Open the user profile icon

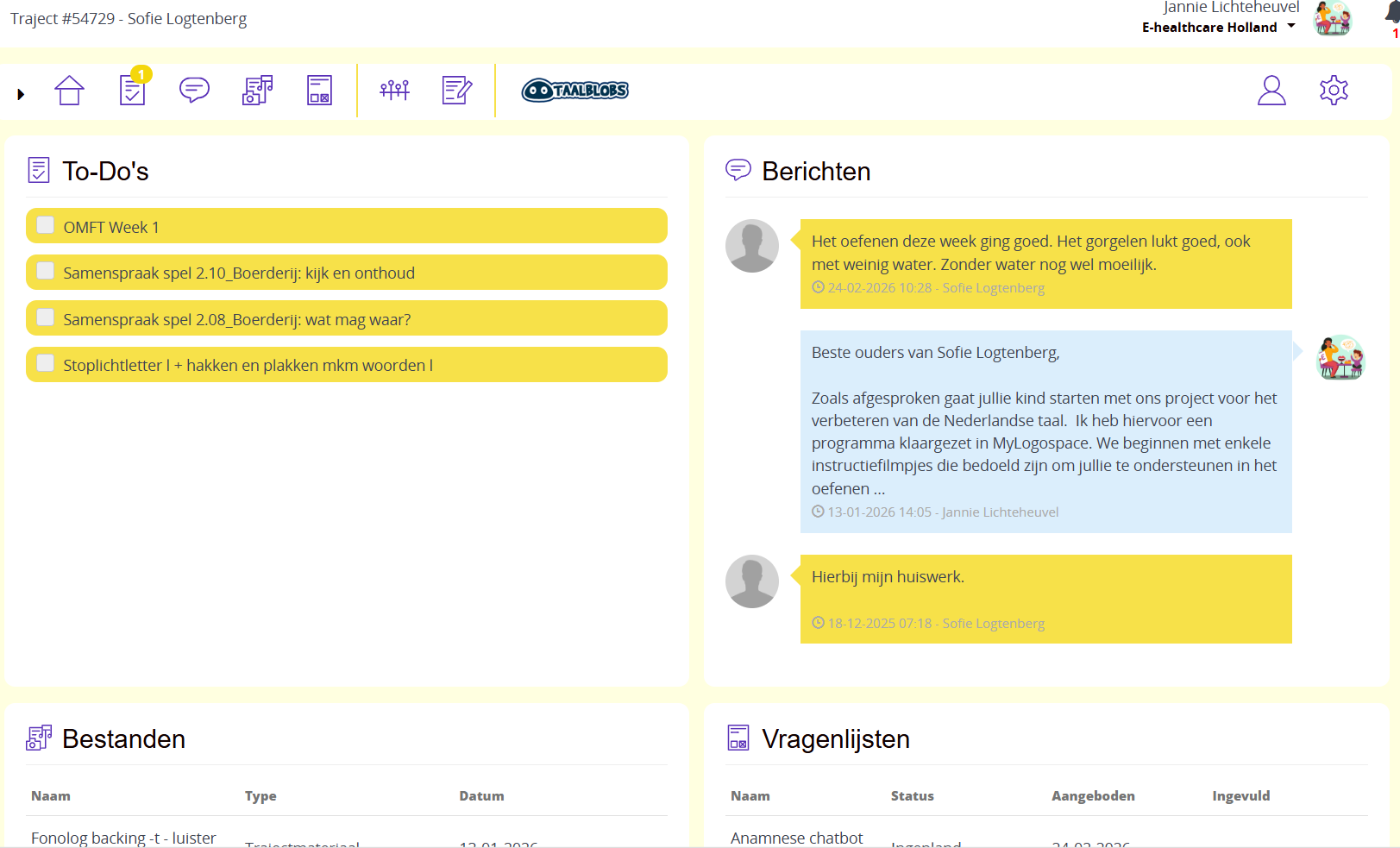1271,90
